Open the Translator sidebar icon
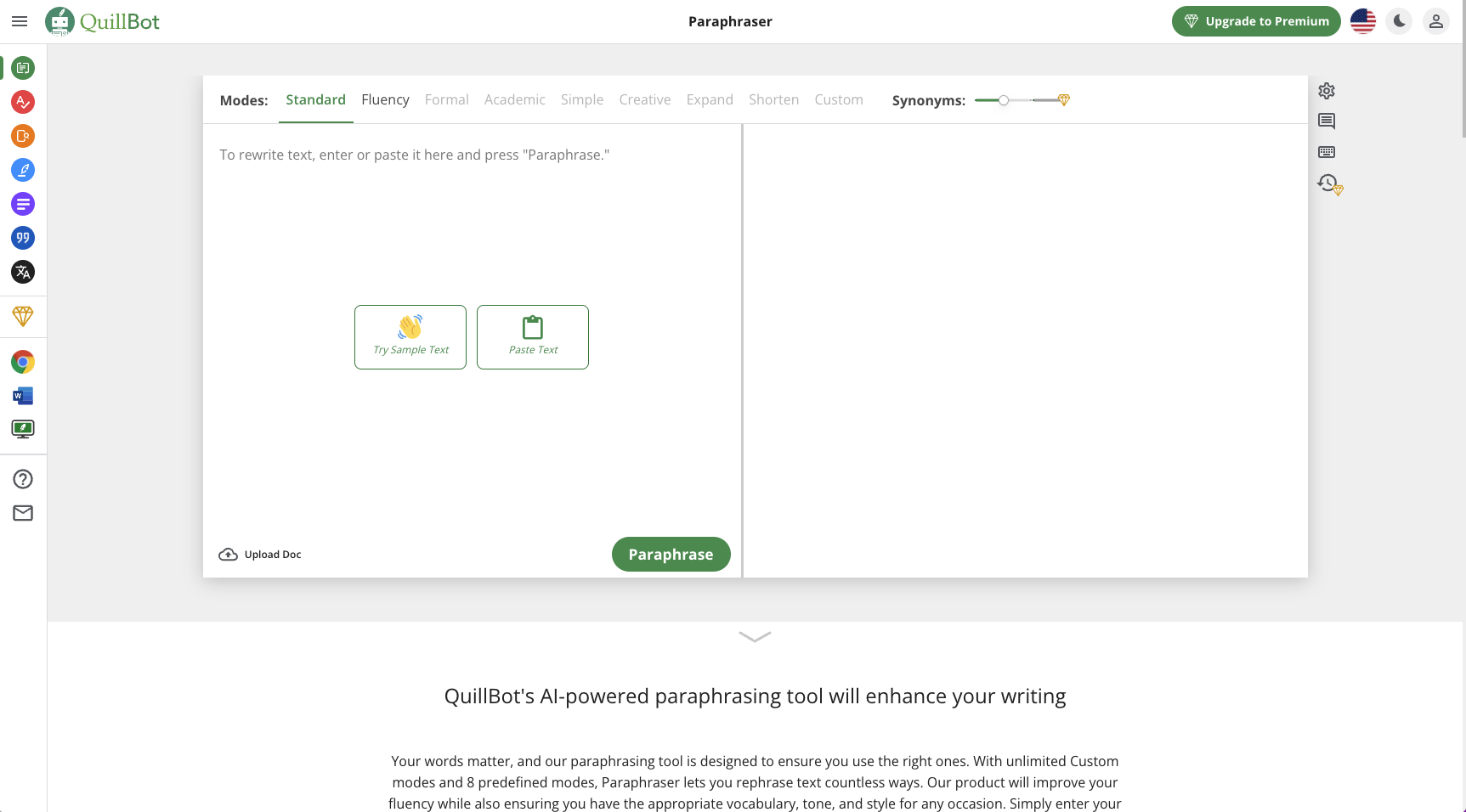 (x=23, y=272)
